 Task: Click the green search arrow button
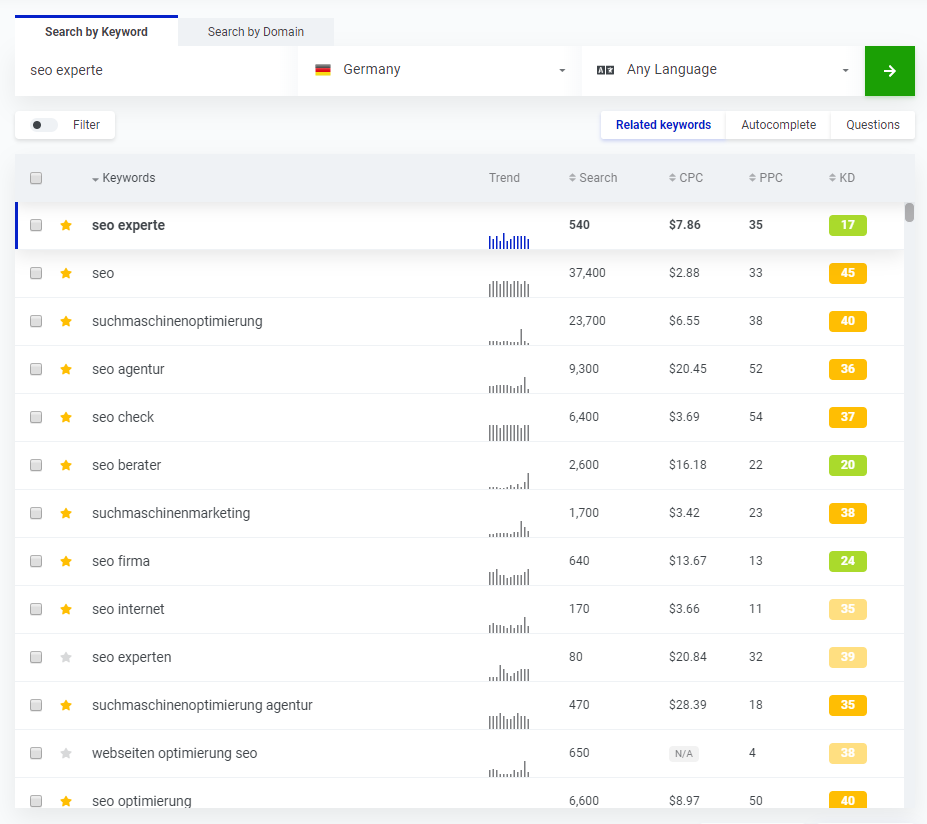coord(889,71)
